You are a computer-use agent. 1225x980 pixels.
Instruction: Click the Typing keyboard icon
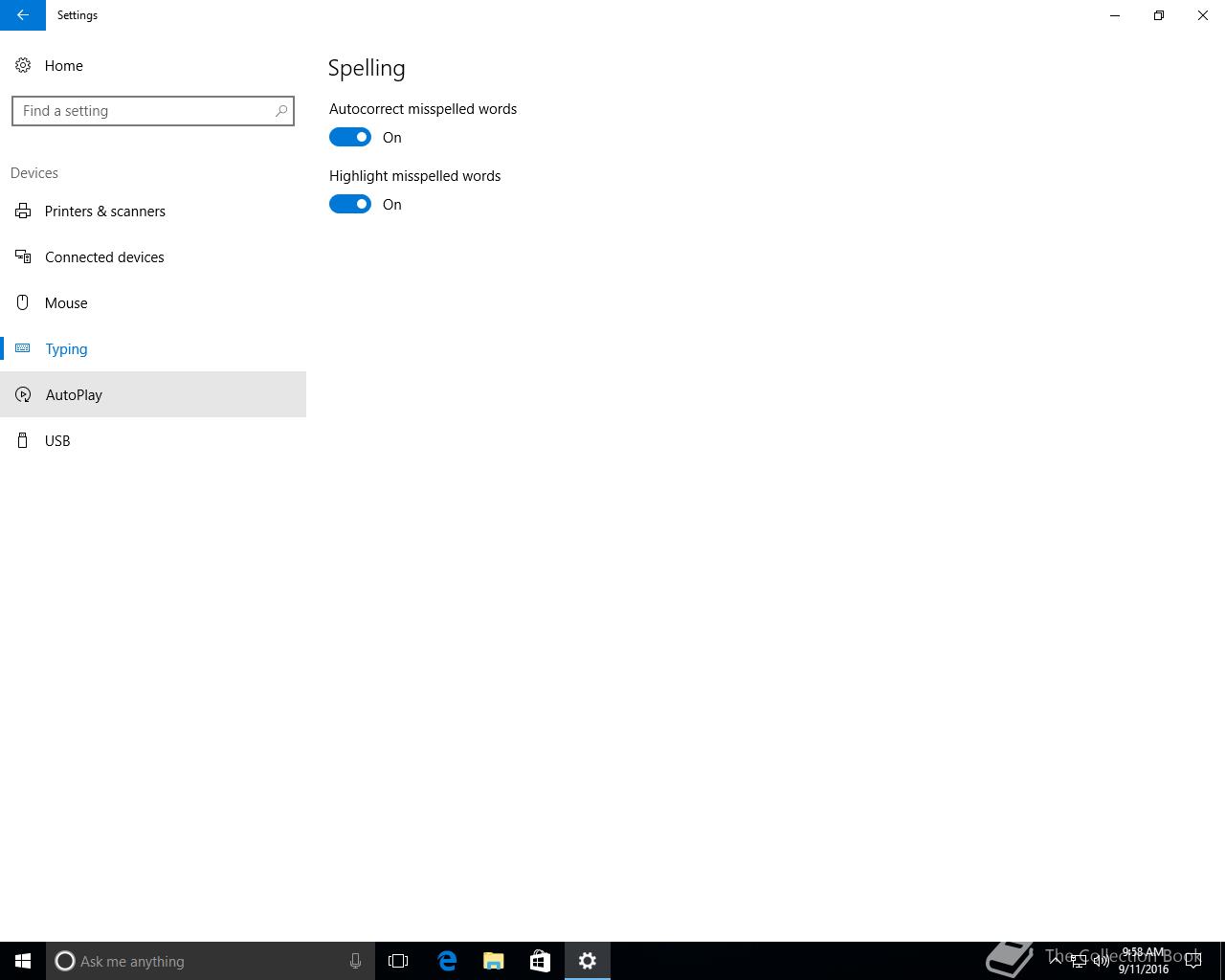[x=23, y=348]
